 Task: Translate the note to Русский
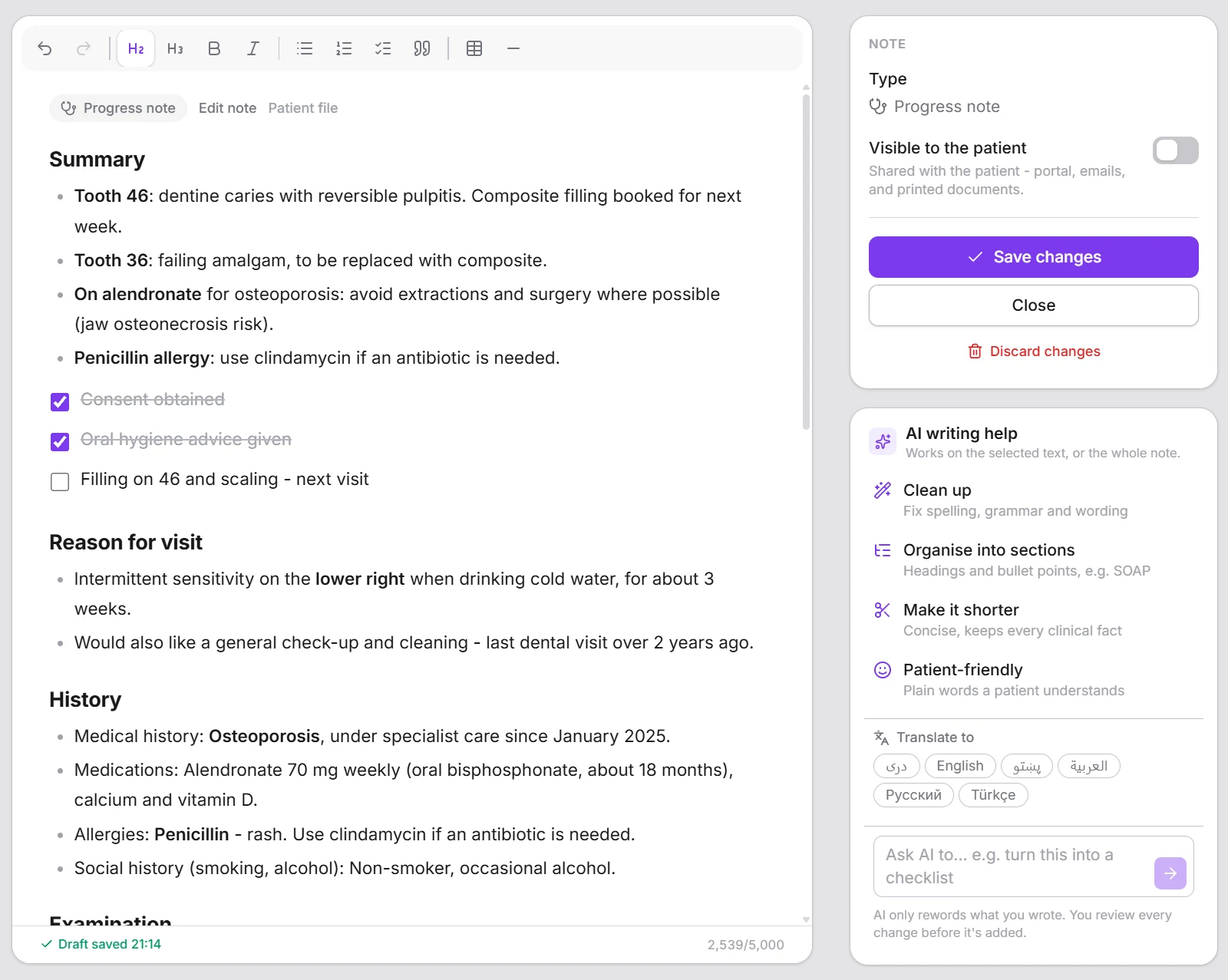pos(913,795)
